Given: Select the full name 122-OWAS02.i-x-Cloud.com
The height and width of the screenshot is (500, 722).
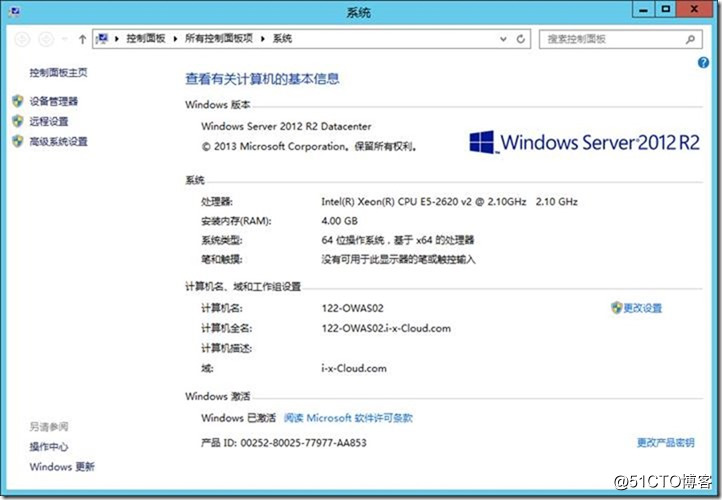Looking at the screenshot, I should coord(386,328).
